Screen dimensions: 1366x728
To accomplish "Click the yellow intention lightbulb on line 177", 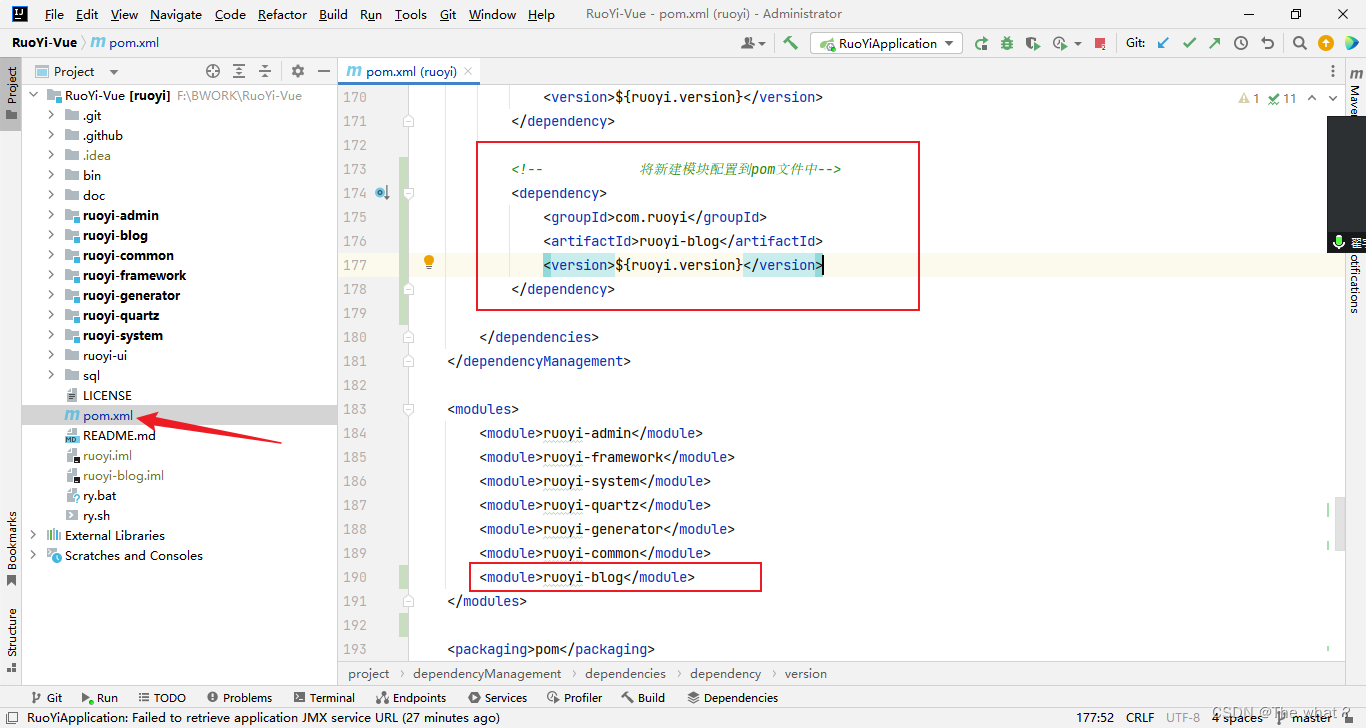I will 429,263.
